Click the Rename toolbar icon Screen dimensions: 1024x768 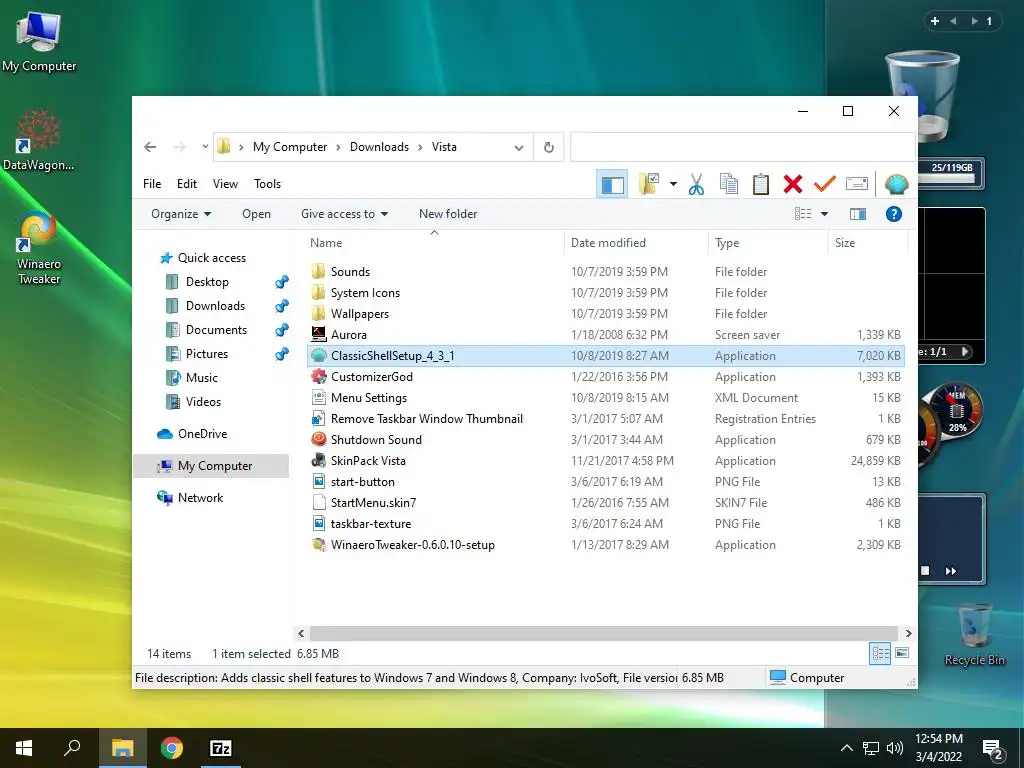coord(856,184)
